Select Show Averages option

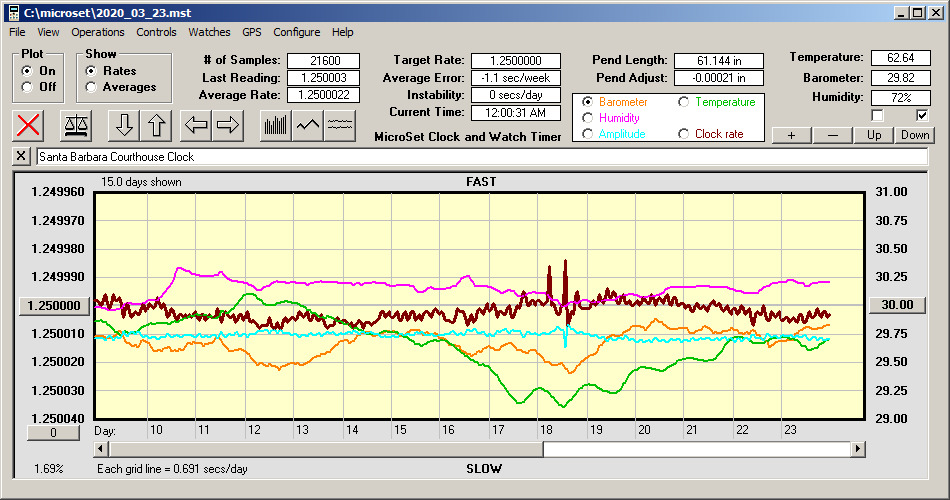(x=91, y=87)
